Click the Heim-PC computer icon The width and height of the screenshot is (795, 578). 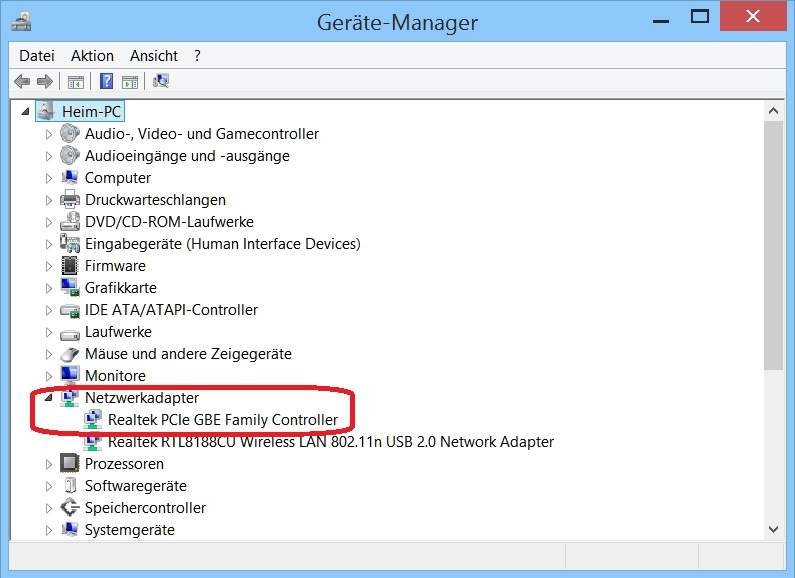click(46, 111)
